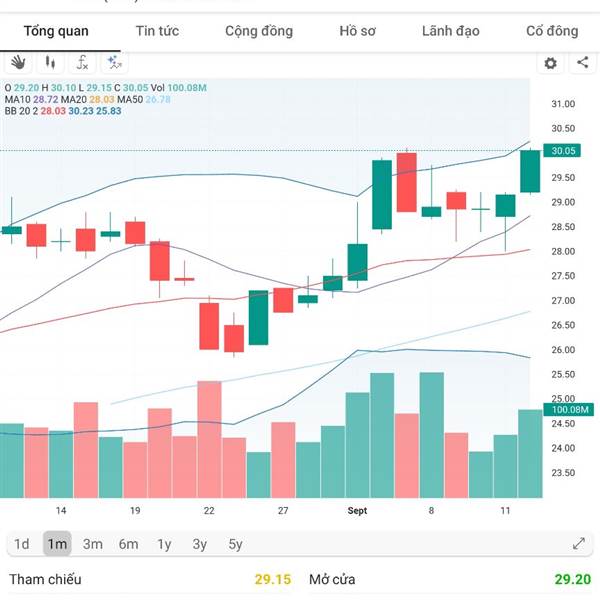
Task: Select the 3m time range
Action: 93,544
